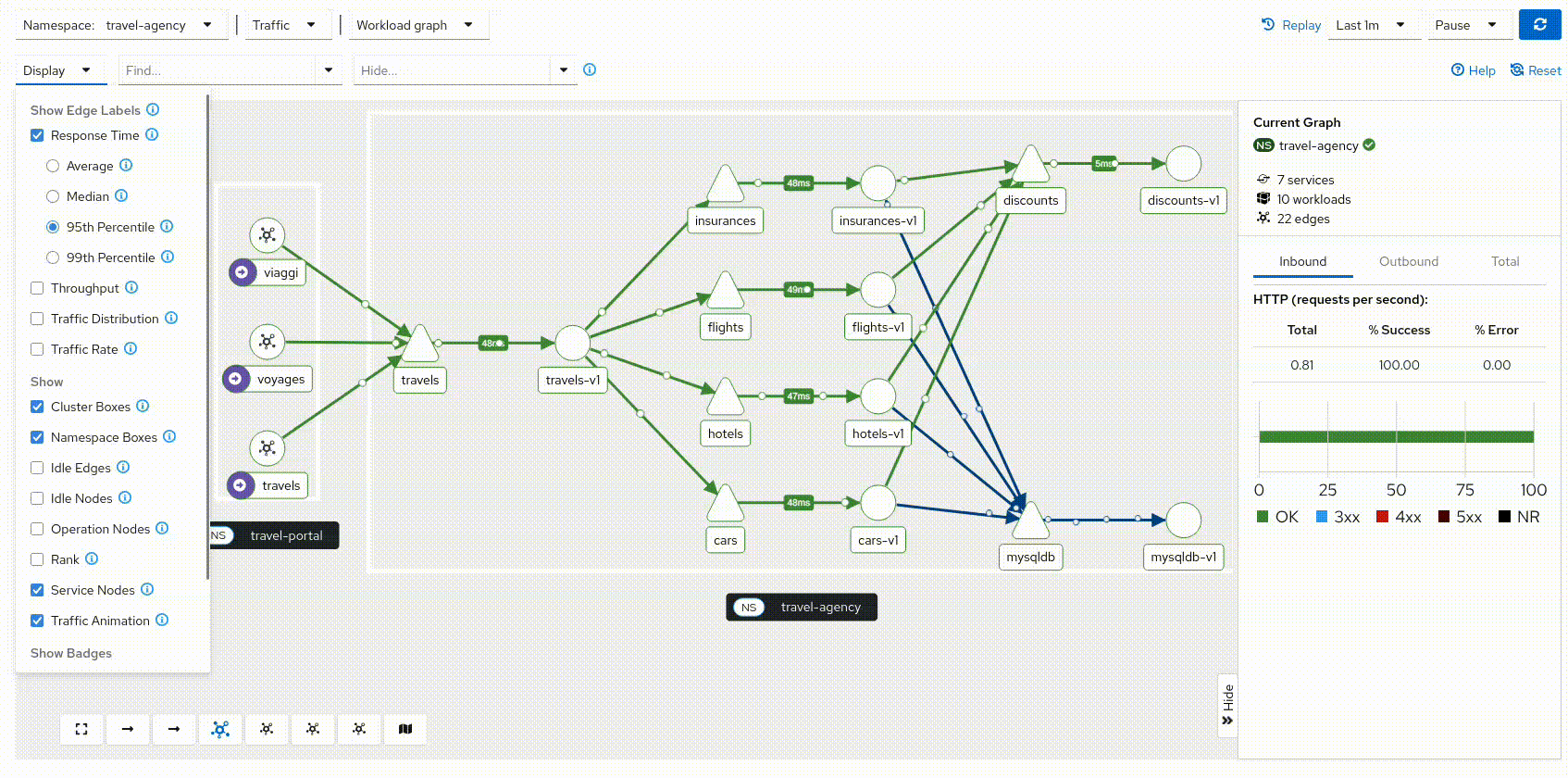
Task: Click the green OK success bar
Action: coord(1396,436)
